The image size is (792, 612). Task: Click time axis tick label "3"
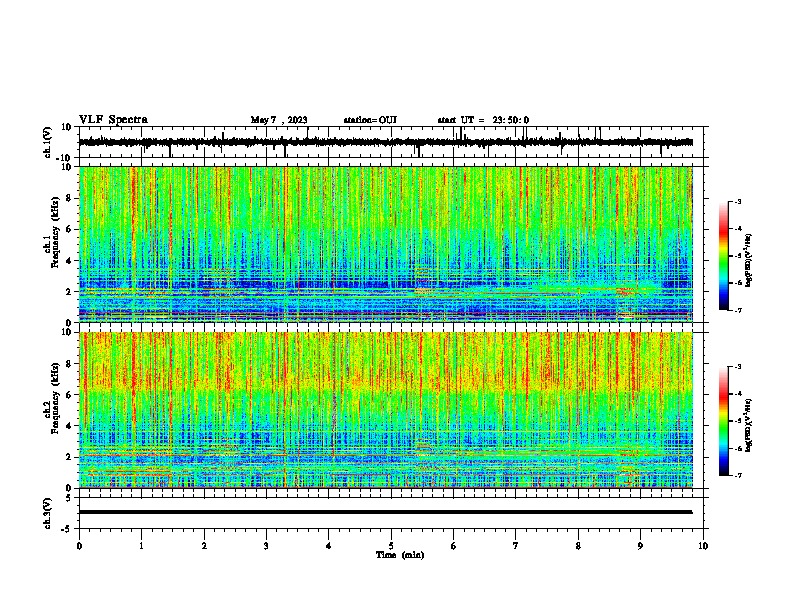point(266,546)
